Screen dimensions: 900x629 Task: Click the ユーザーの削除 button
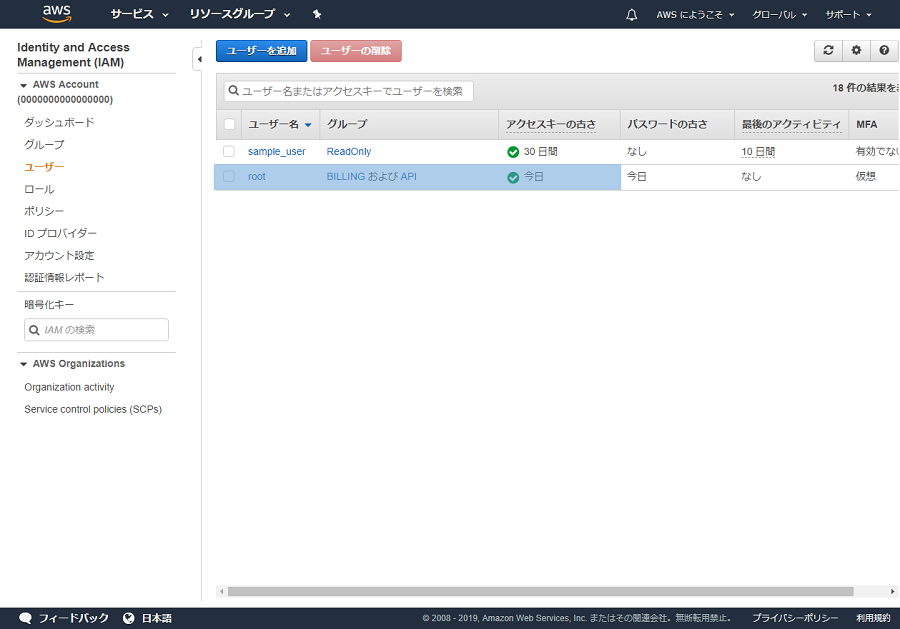click(356, 51)
